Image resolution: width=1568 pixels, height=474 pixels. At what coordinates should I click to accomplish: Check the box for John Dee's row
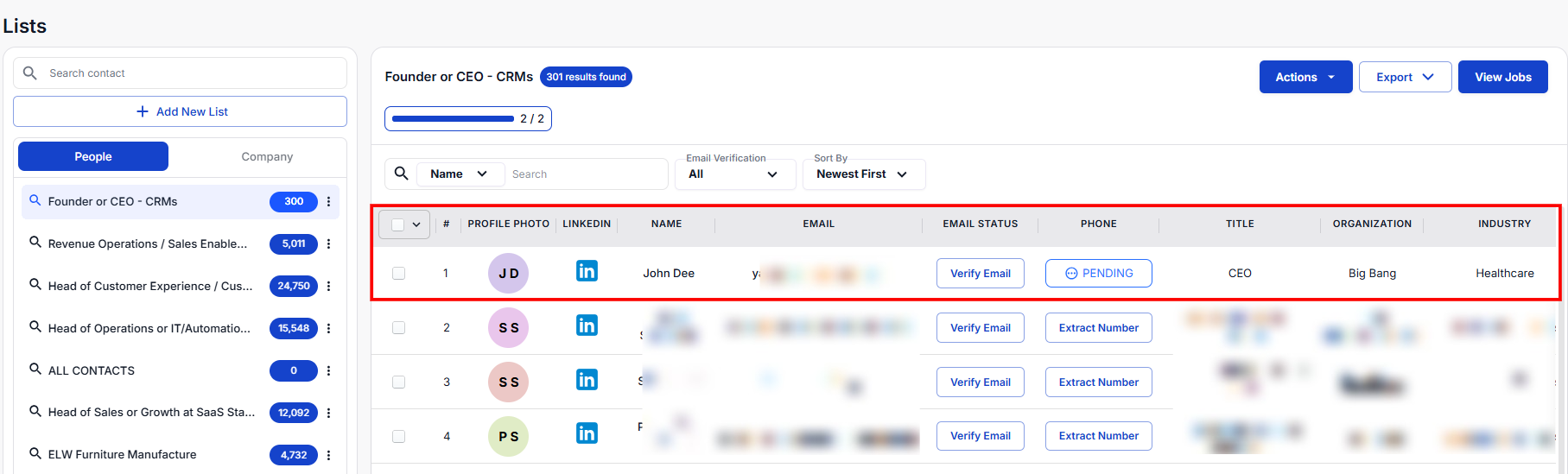[x=398, y=274]
